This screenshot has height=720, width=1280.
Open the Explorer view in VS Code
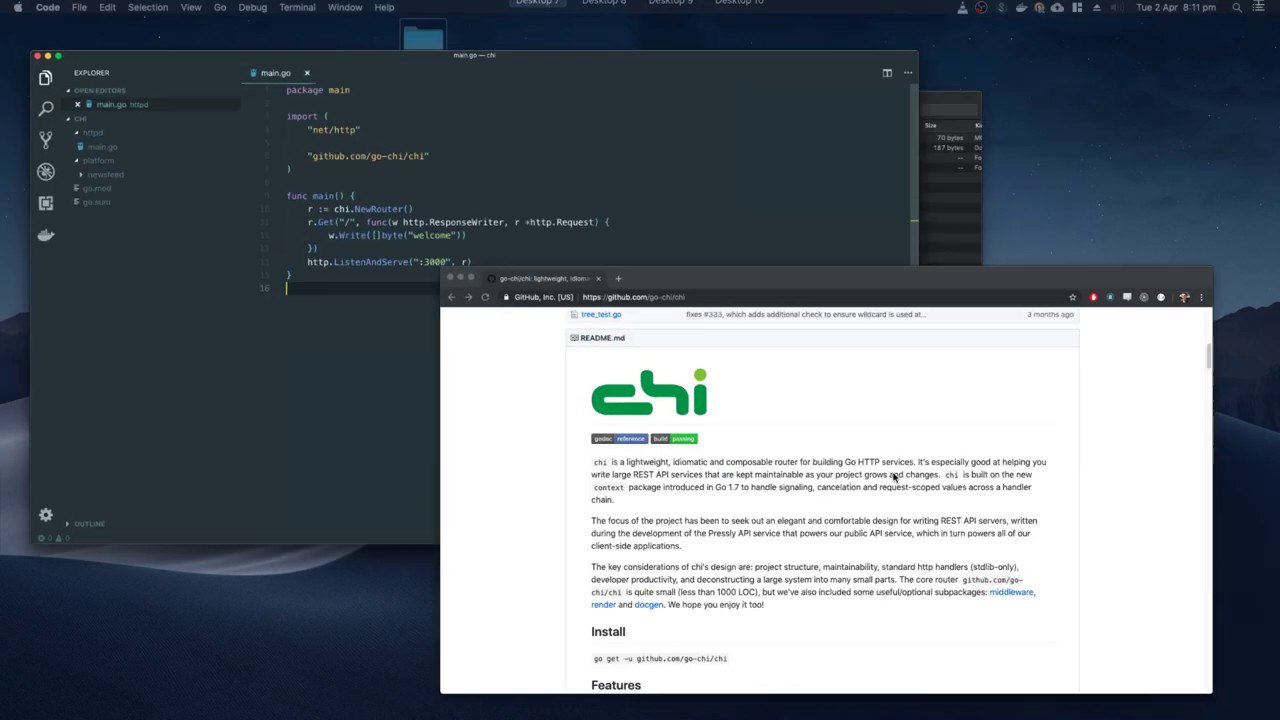coord(45,78)
